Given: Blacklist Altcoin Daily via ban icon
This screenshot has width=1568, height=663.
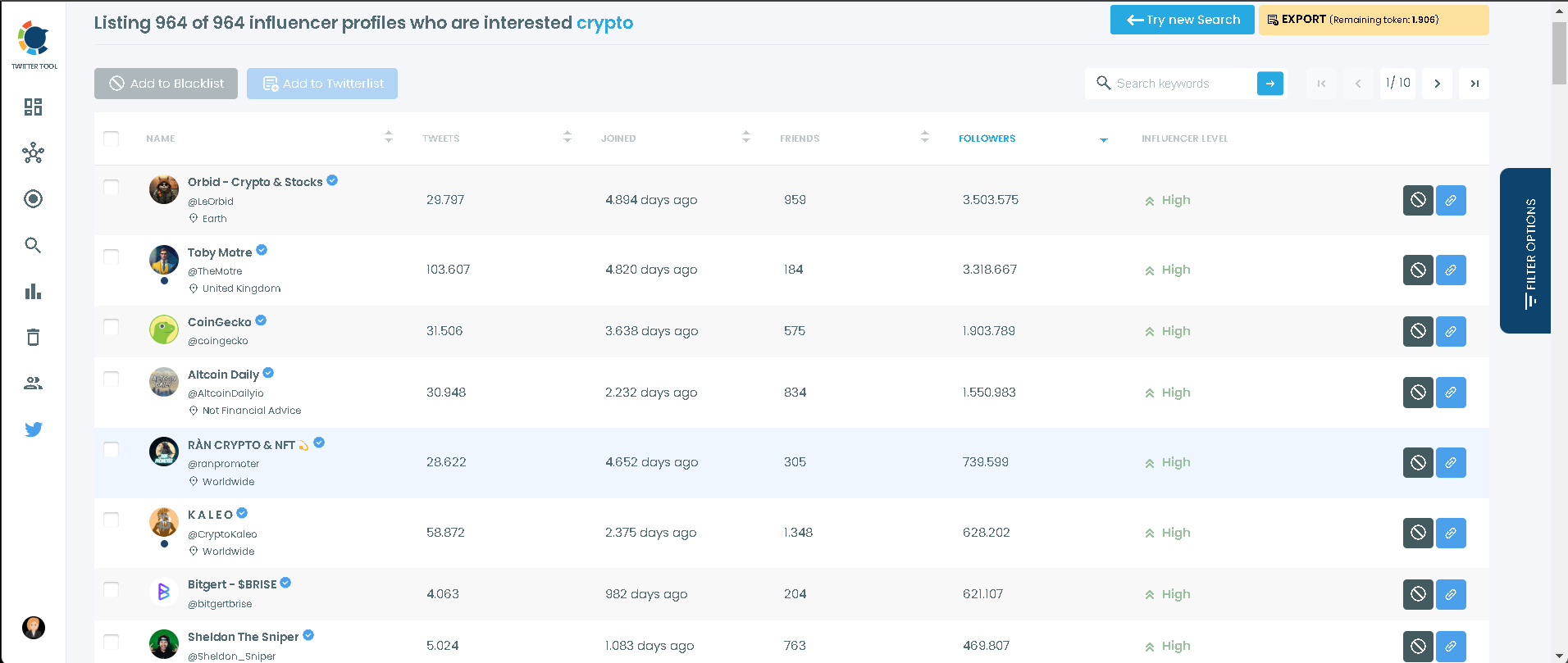Looking at the screenshot, I should point(1418,393).
